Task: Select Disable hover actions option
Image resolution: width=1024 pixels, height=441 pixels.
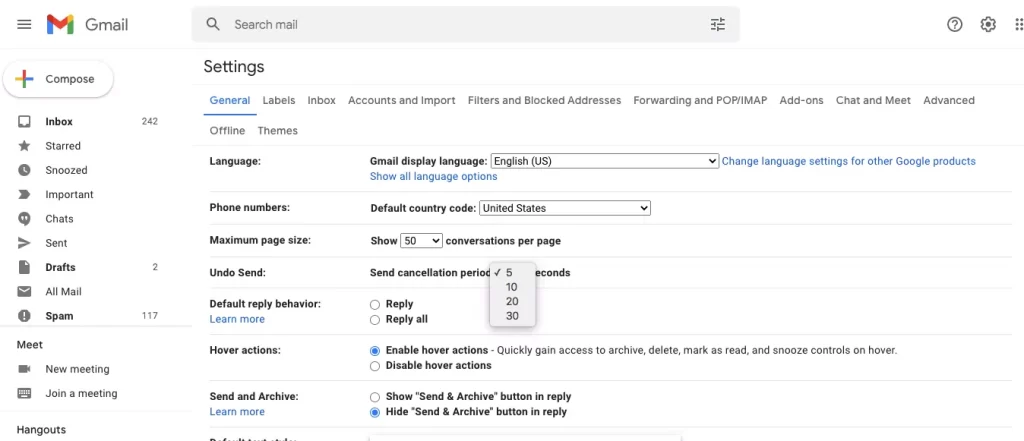Action: [x=375, y=366]
